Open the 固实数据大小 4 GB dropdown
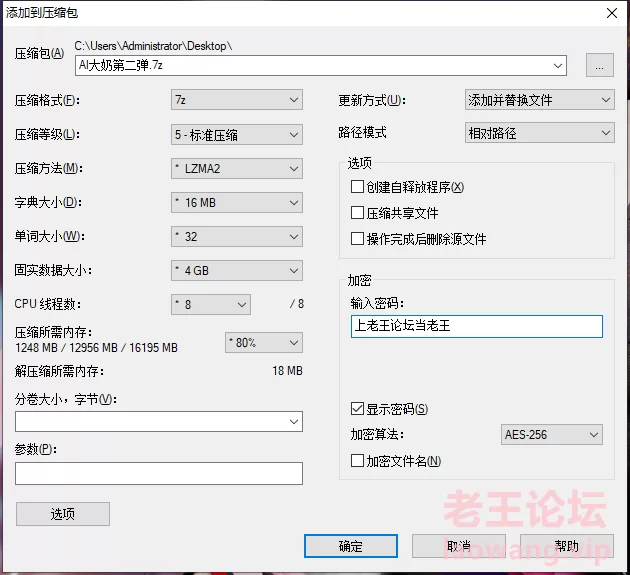Viewport: 630px width, 575px height. [237, 270]
